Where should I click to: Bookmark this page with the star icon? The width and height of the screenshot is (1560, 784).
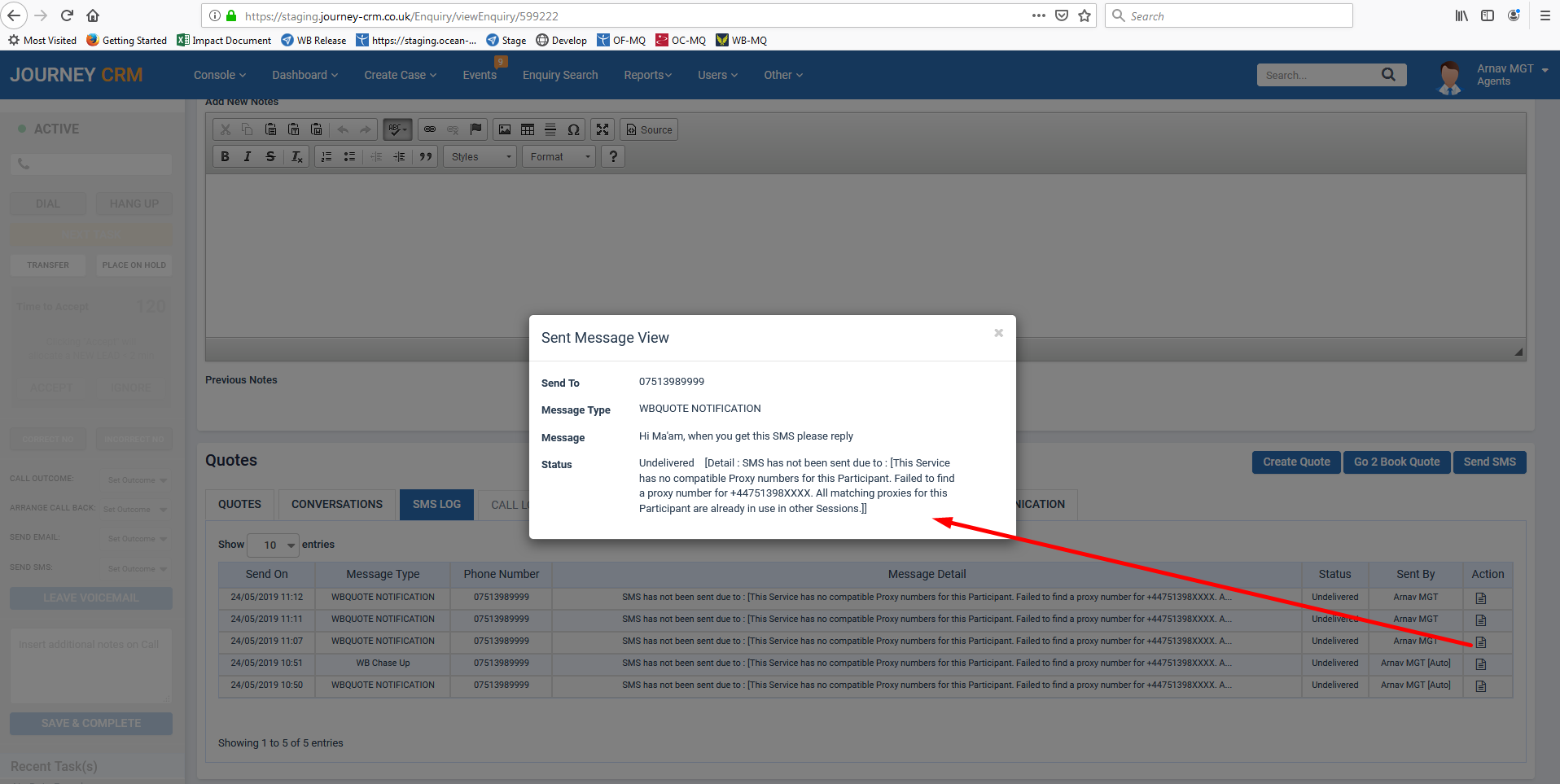click(x=1085, y=15)
